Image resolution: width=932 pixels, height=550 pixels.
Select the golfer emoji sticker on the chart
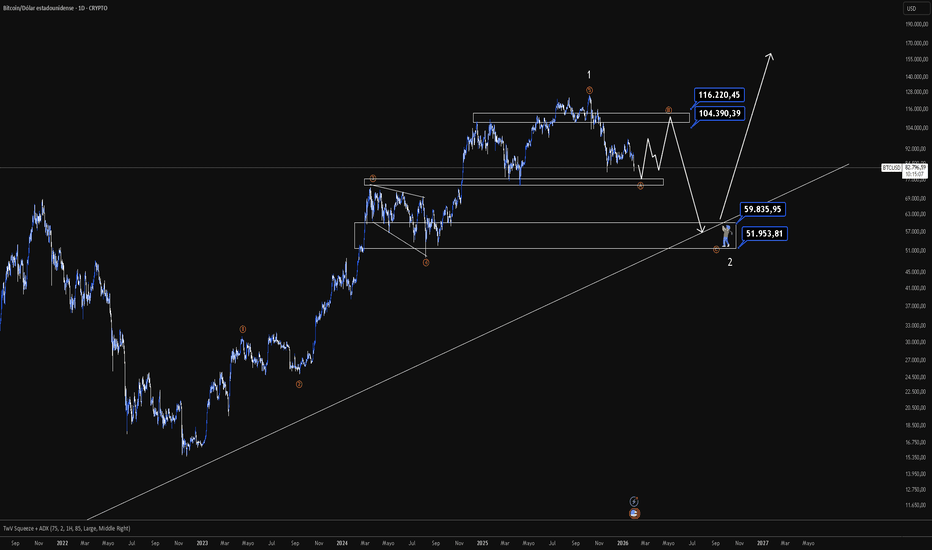pos(726,235)
